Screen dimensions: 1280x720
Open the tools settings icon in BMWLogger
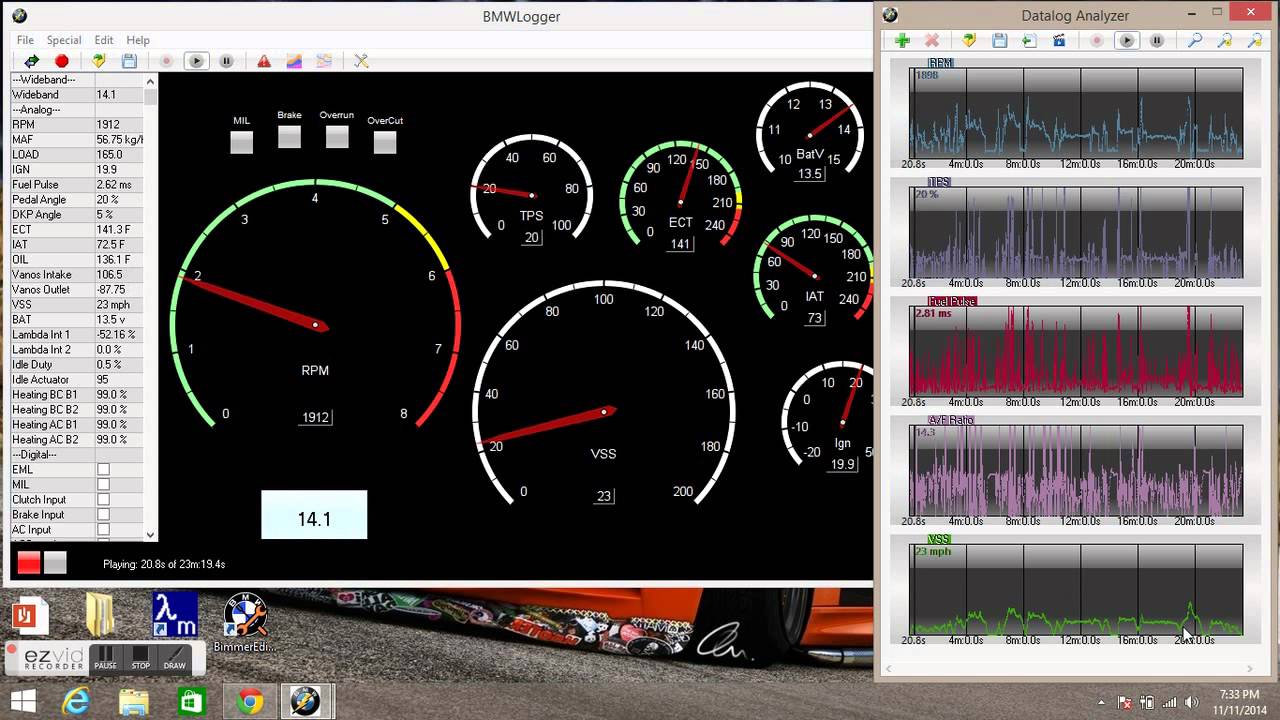[x=361, y=61]
